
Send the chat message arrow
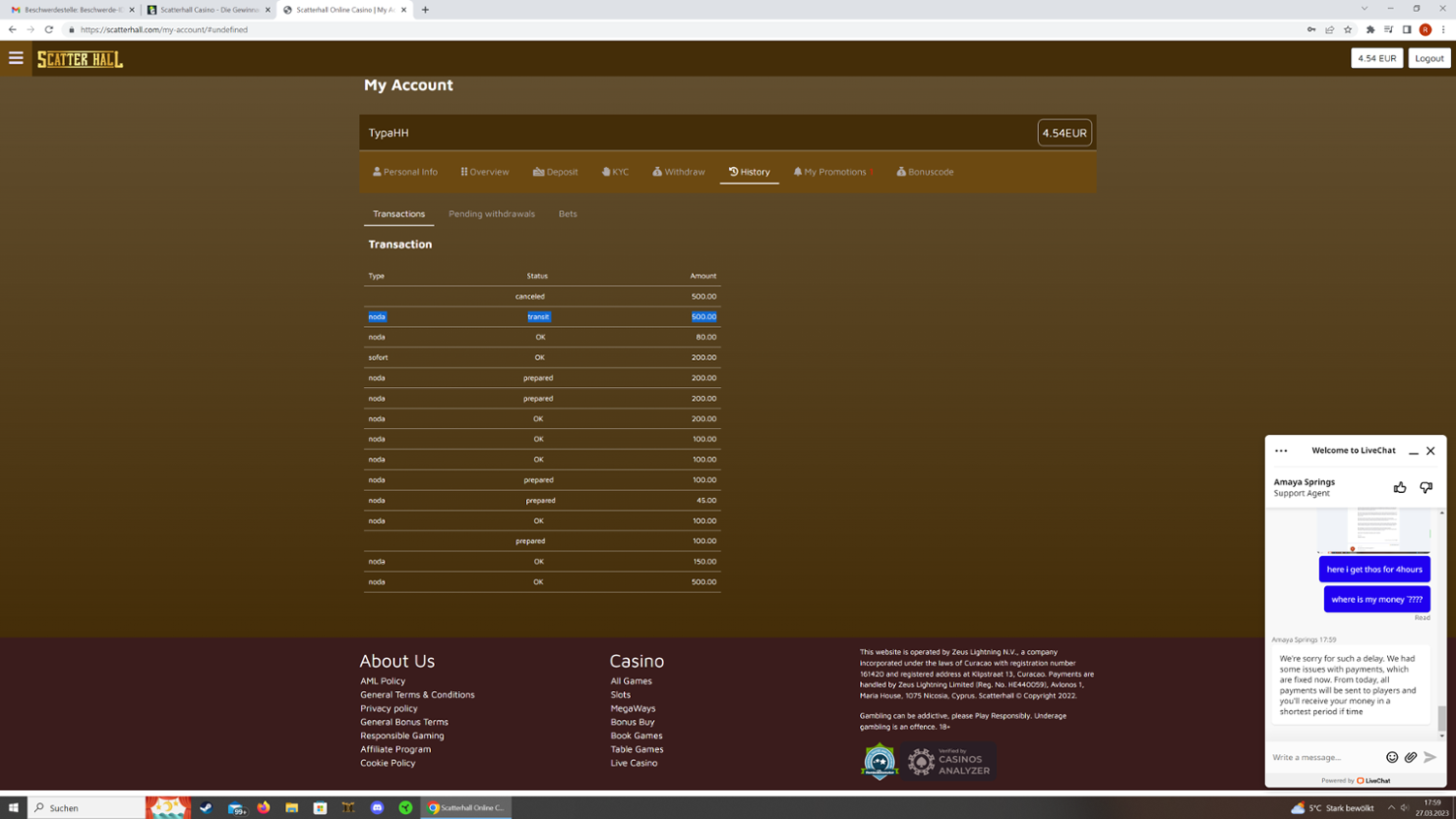click(1430, 757)
